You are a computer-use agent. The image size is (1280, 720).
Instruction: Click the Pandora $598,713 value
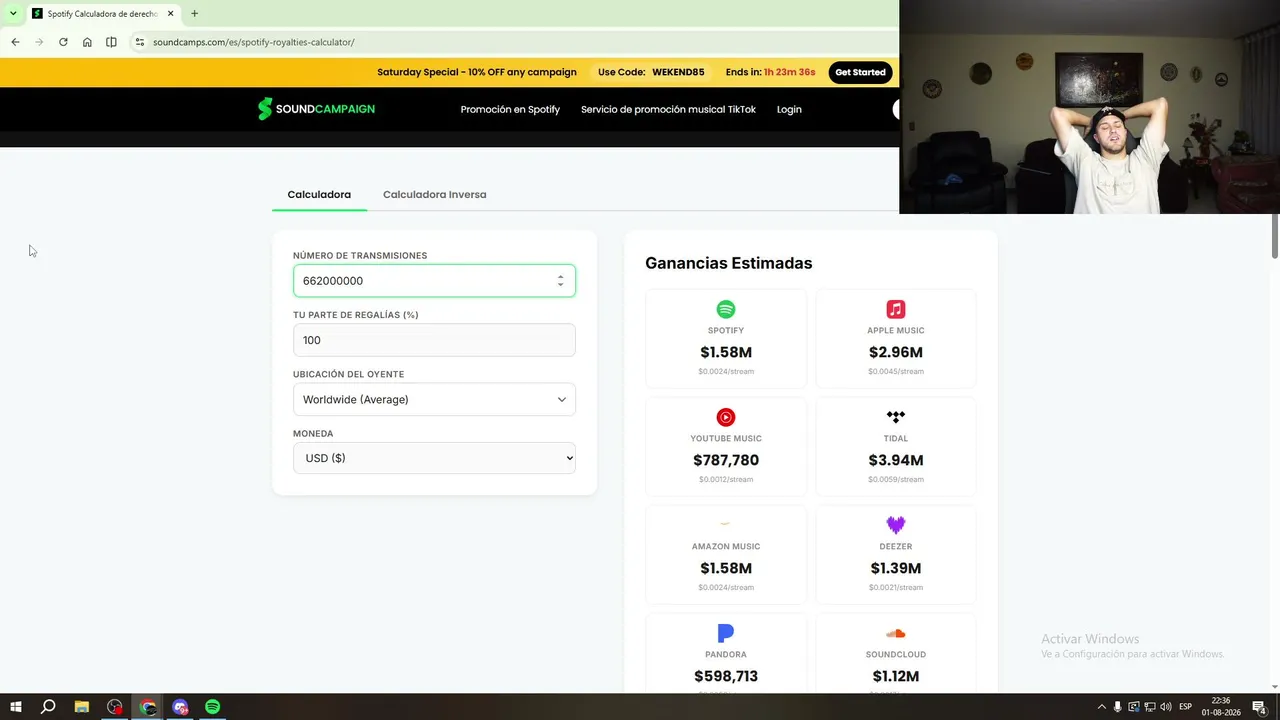tap(726, 676)
